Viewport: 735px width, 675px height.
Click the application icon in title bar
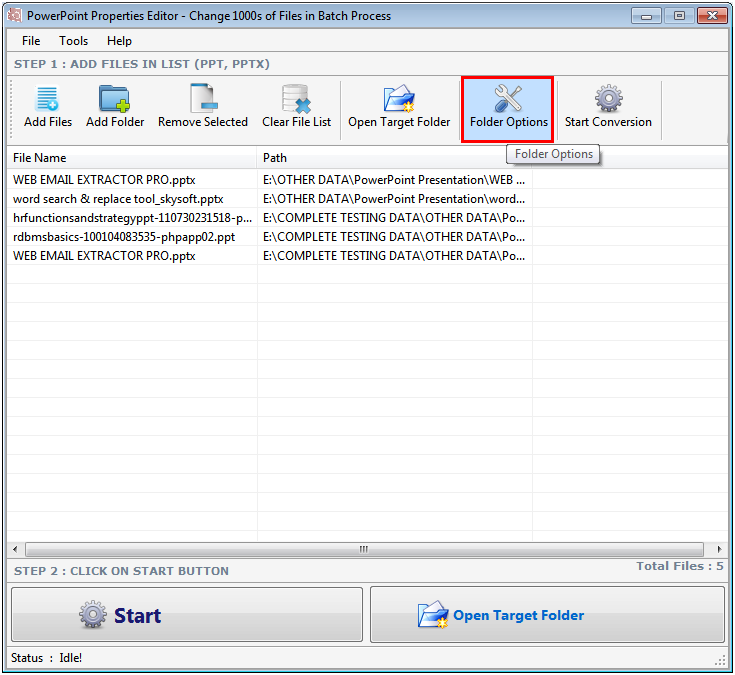(15, 15)
